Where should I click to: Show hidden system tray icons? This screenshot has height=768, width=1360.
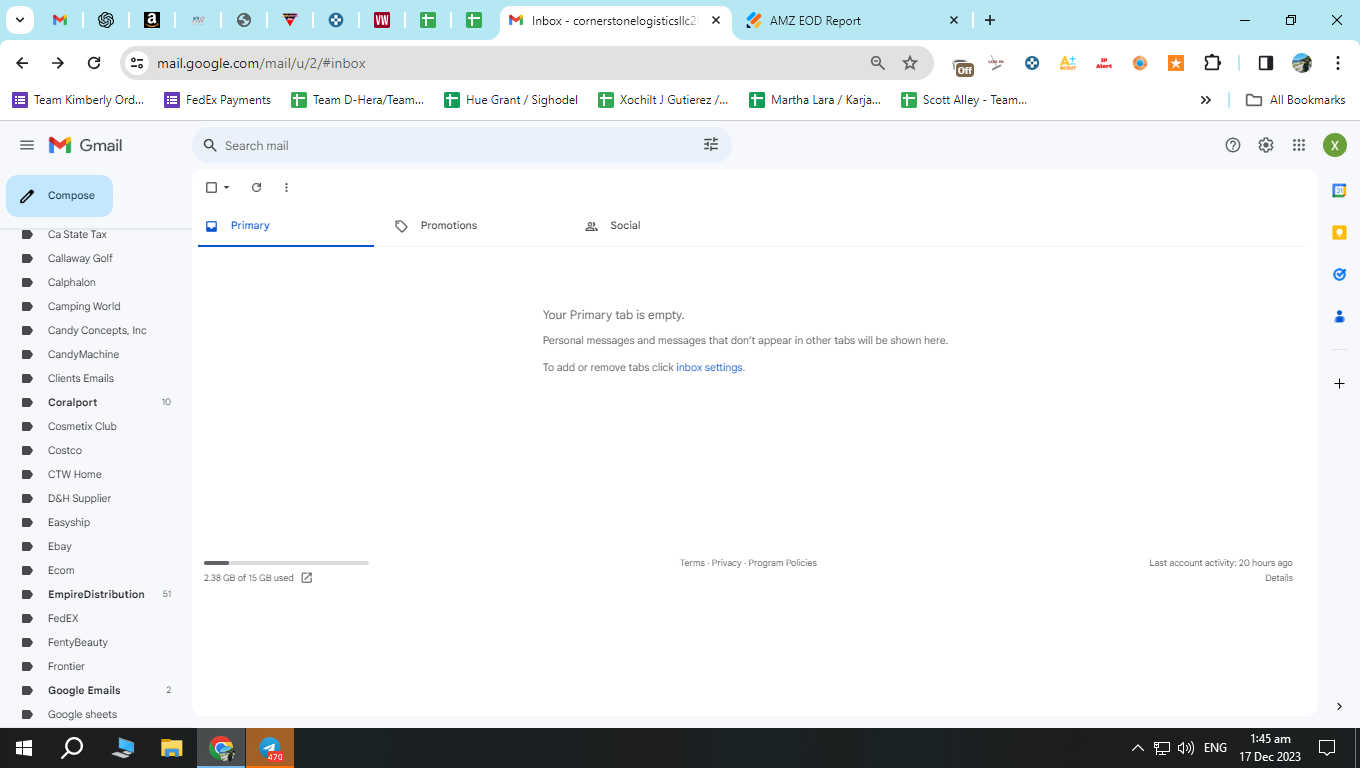coord(1137,748)
